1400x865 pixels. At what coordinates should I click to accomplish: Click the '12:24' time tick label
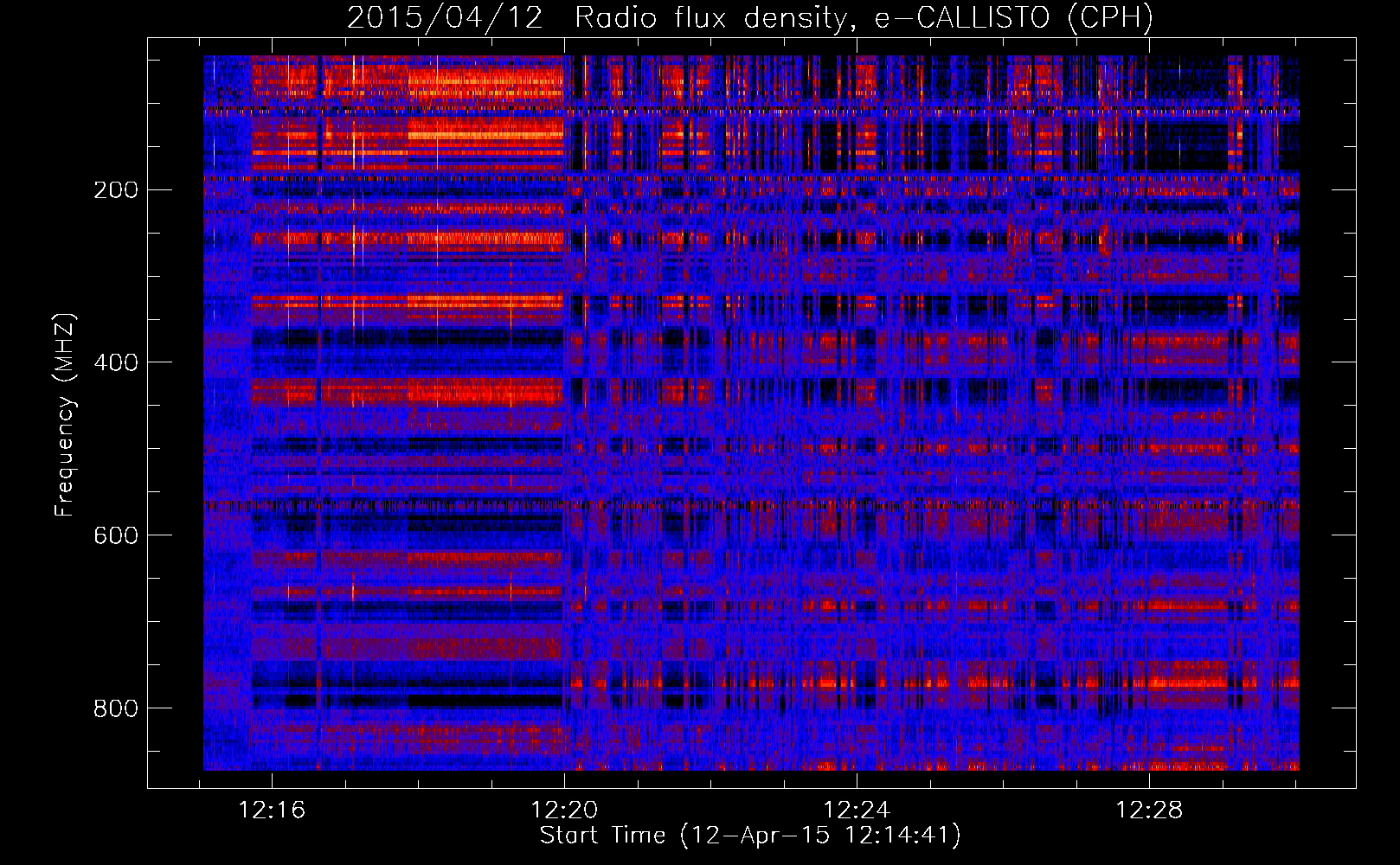click(857, 811)
